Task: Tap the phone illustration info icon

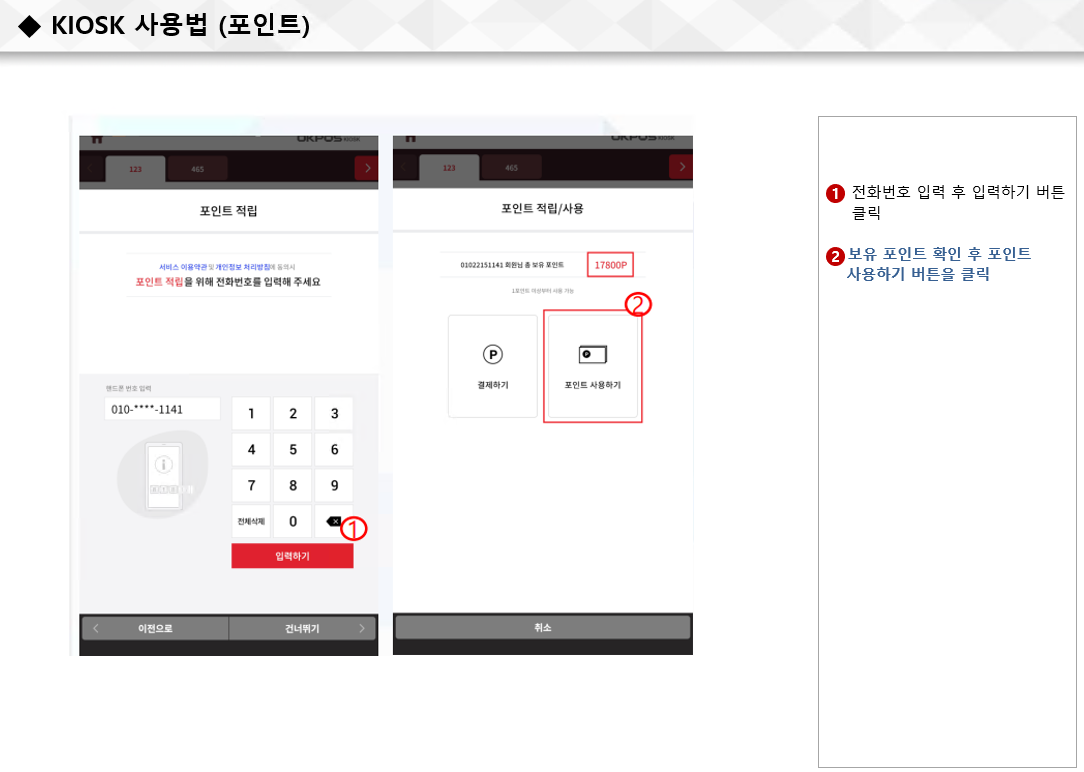Action: pos(164,464)
